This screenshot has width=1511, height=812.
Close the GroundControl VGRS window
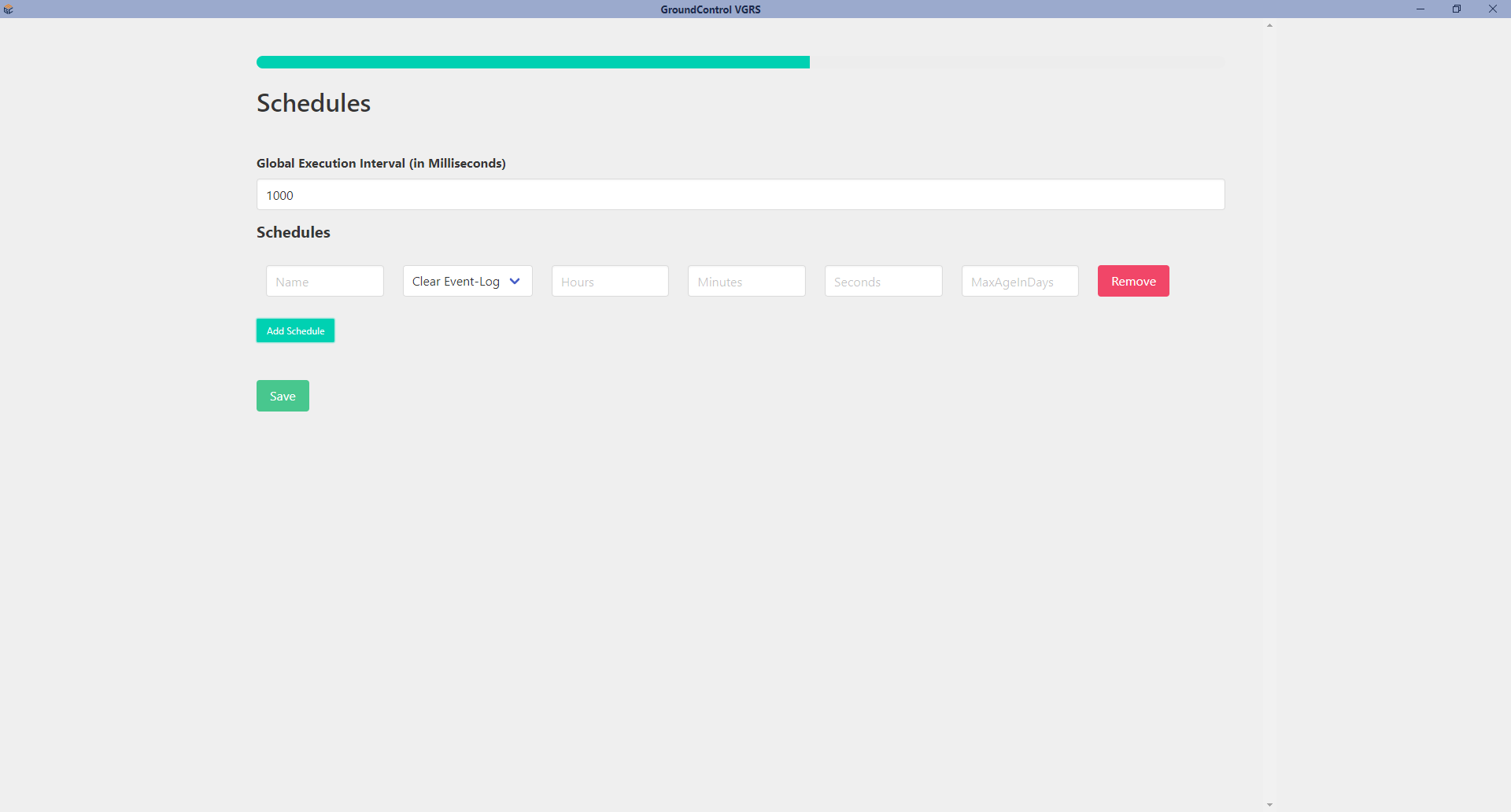1493,9
